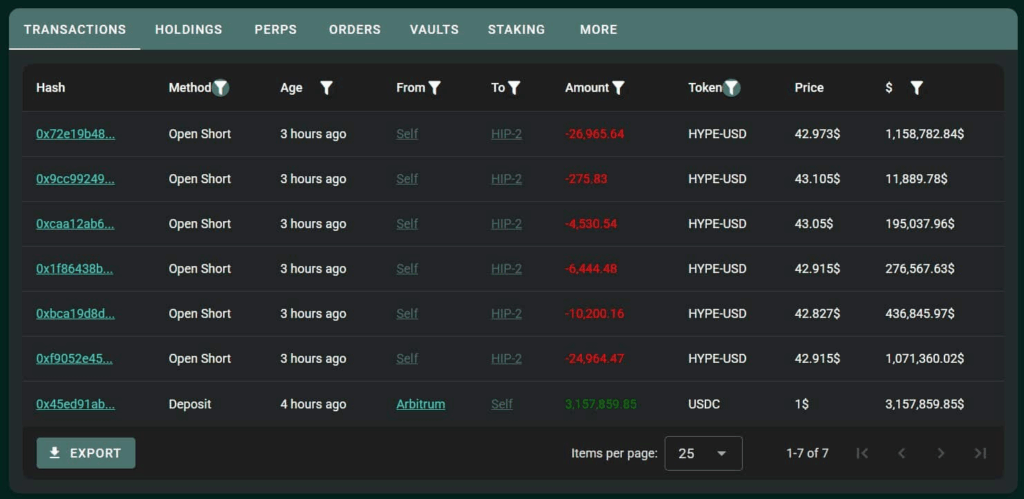Viewport: 1024px width, 499px height.
Task: Open the To column filter
Action: [514, 88]
